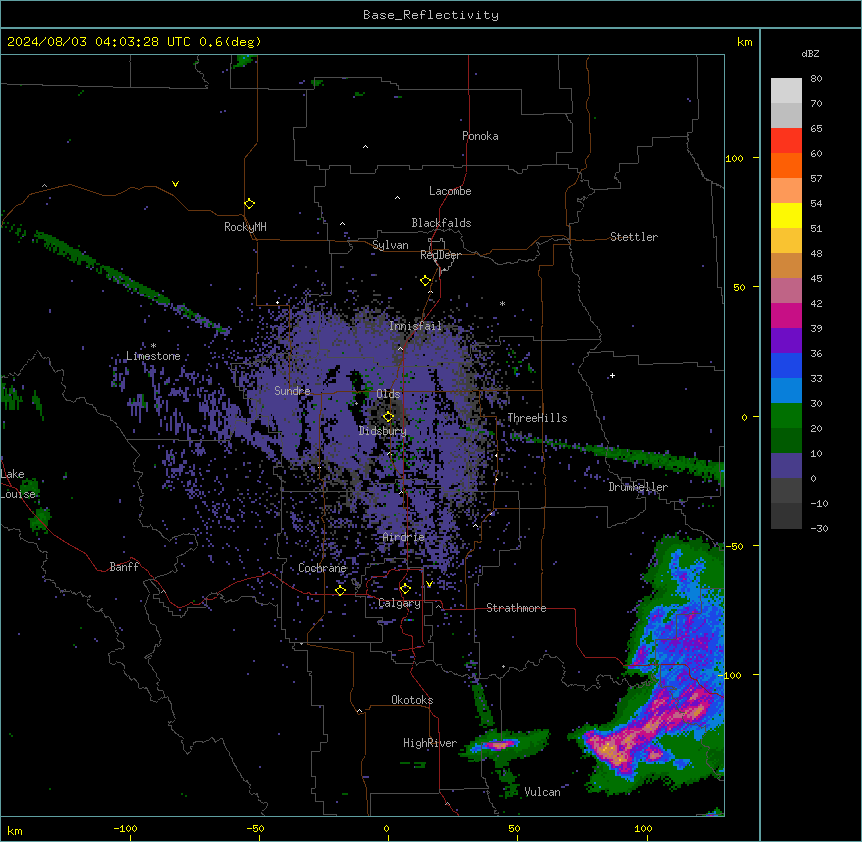This screenshot has width=862, height=842.
Task: Click the white asterisk marker east of Innisfail
Action: [502, 303]
